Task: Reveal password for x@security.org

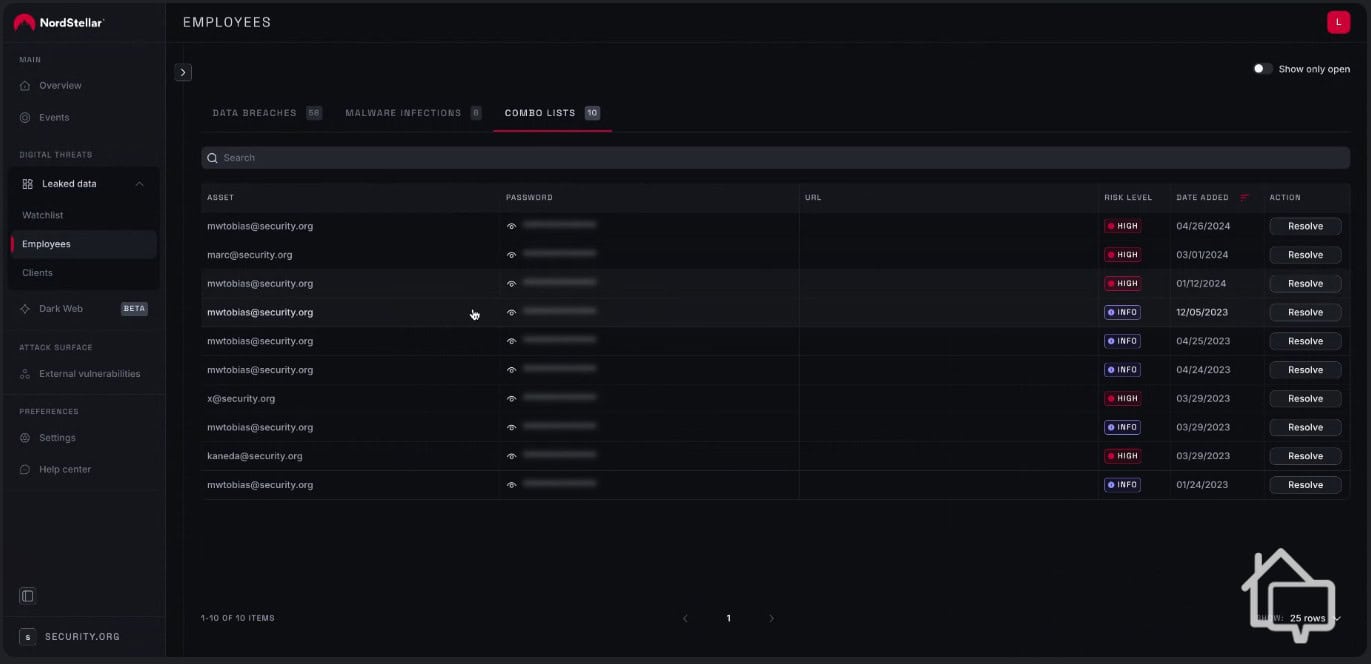Action: click(x=512, y=399)
